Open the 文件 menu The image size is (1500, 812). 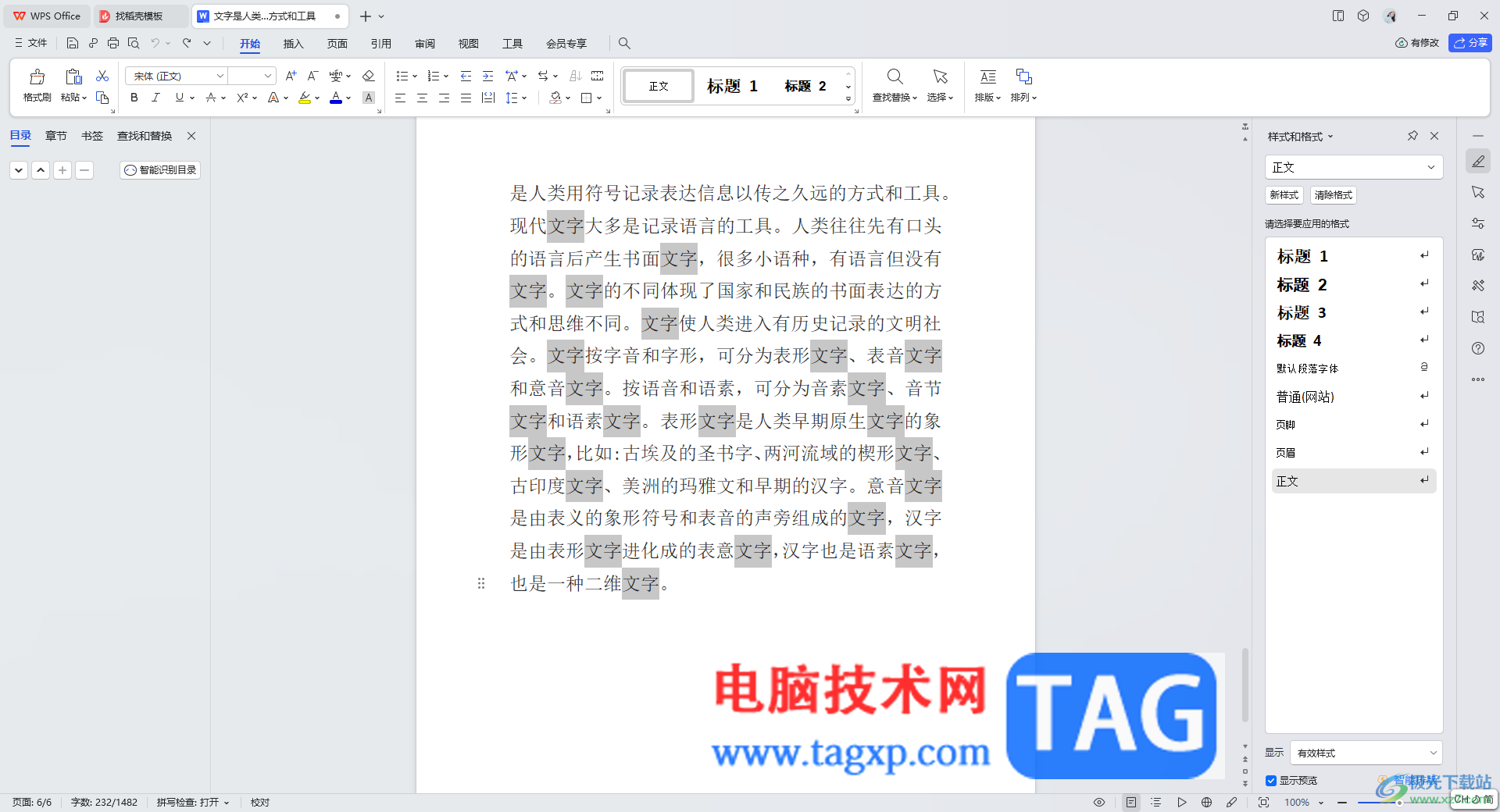coord(31,43)
